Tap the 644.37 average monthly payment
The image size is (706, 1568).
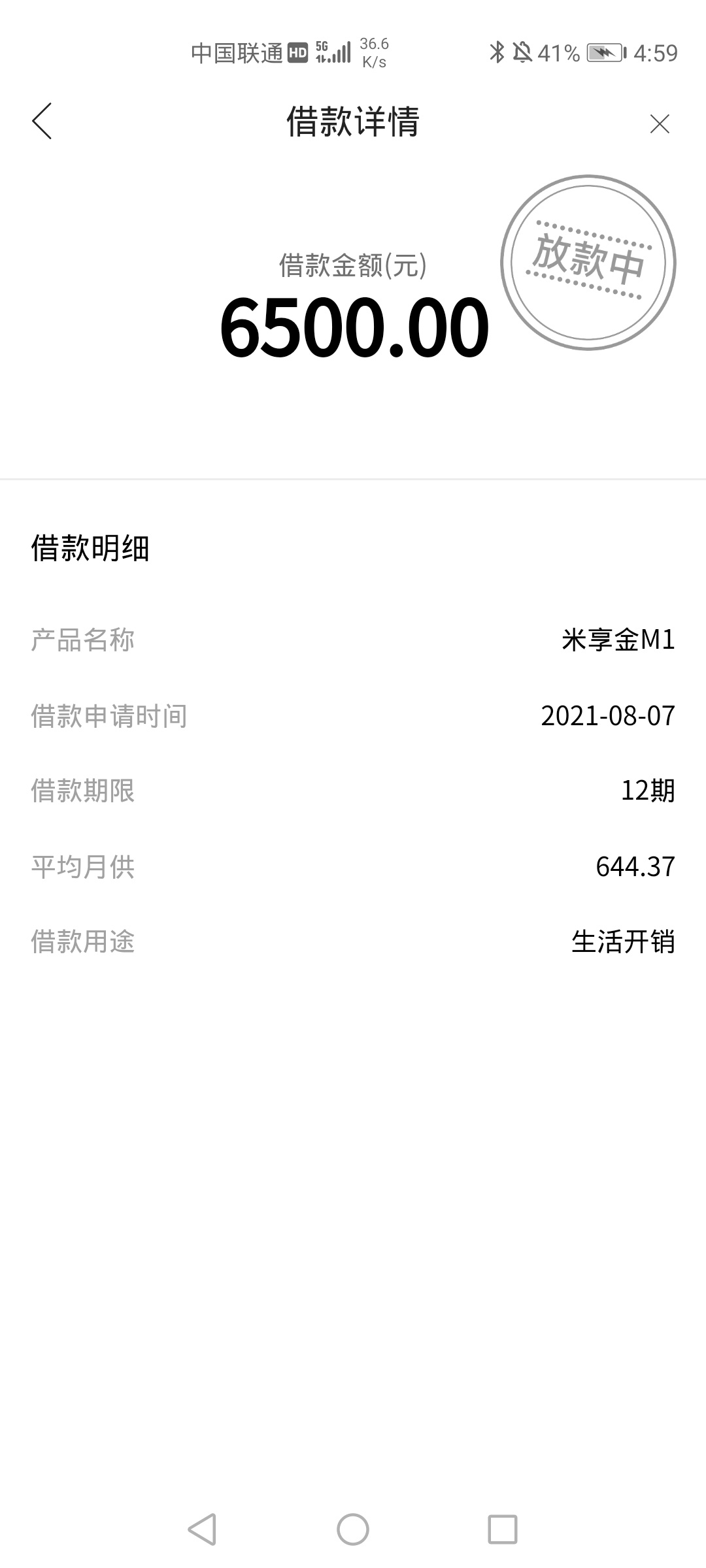point(635,866)
